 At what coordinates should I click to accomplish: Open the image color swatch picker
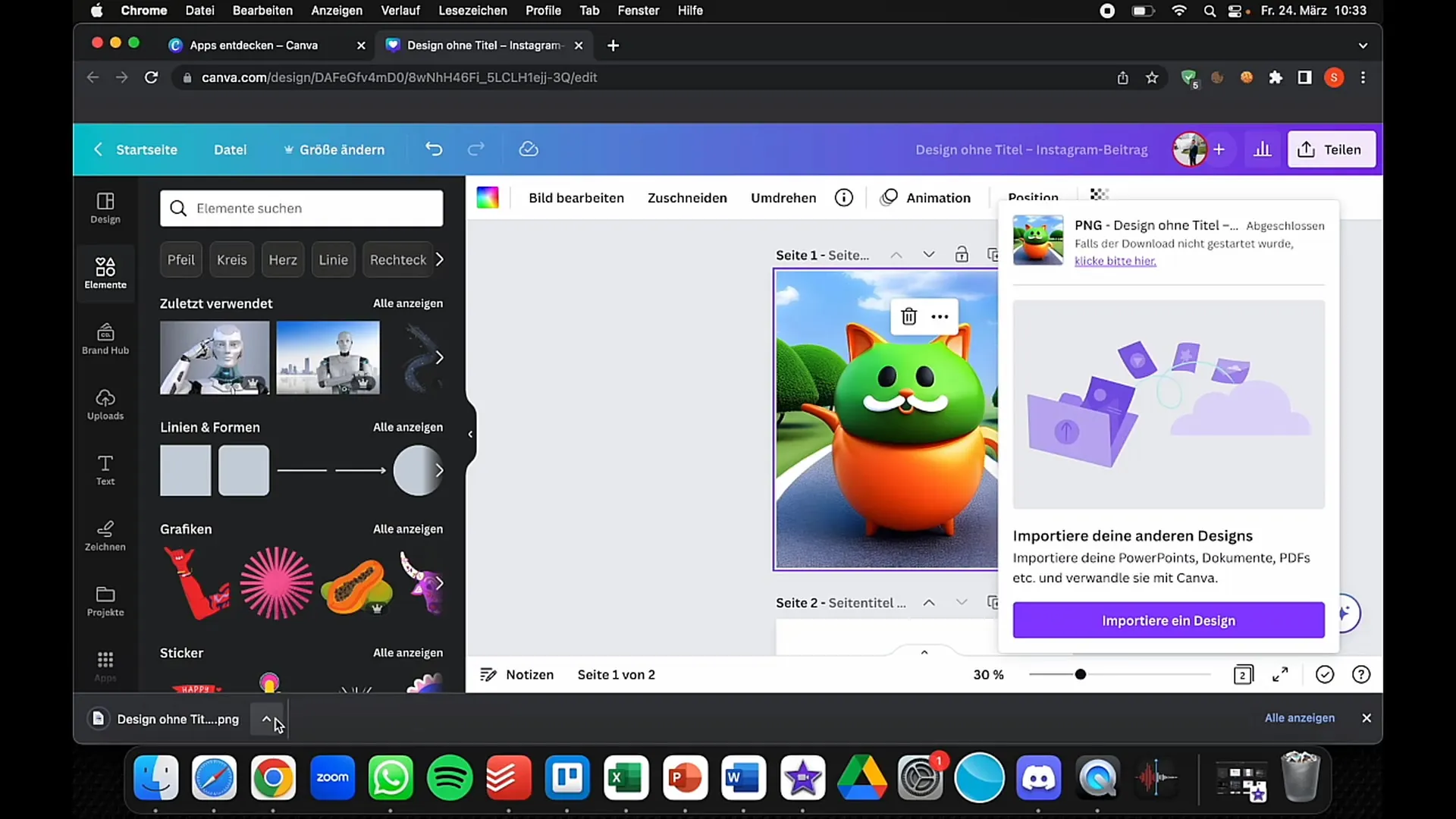(x=488, y=198)
